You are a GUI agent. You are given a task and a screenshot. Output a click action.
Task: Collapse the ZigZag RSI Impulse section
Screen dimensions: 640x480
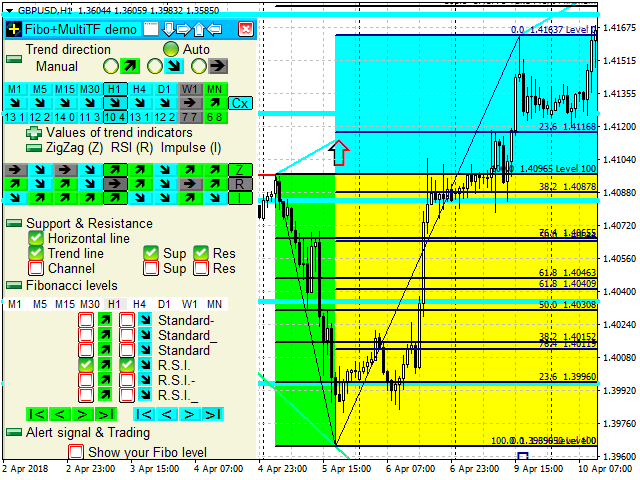tap(33, 148)
